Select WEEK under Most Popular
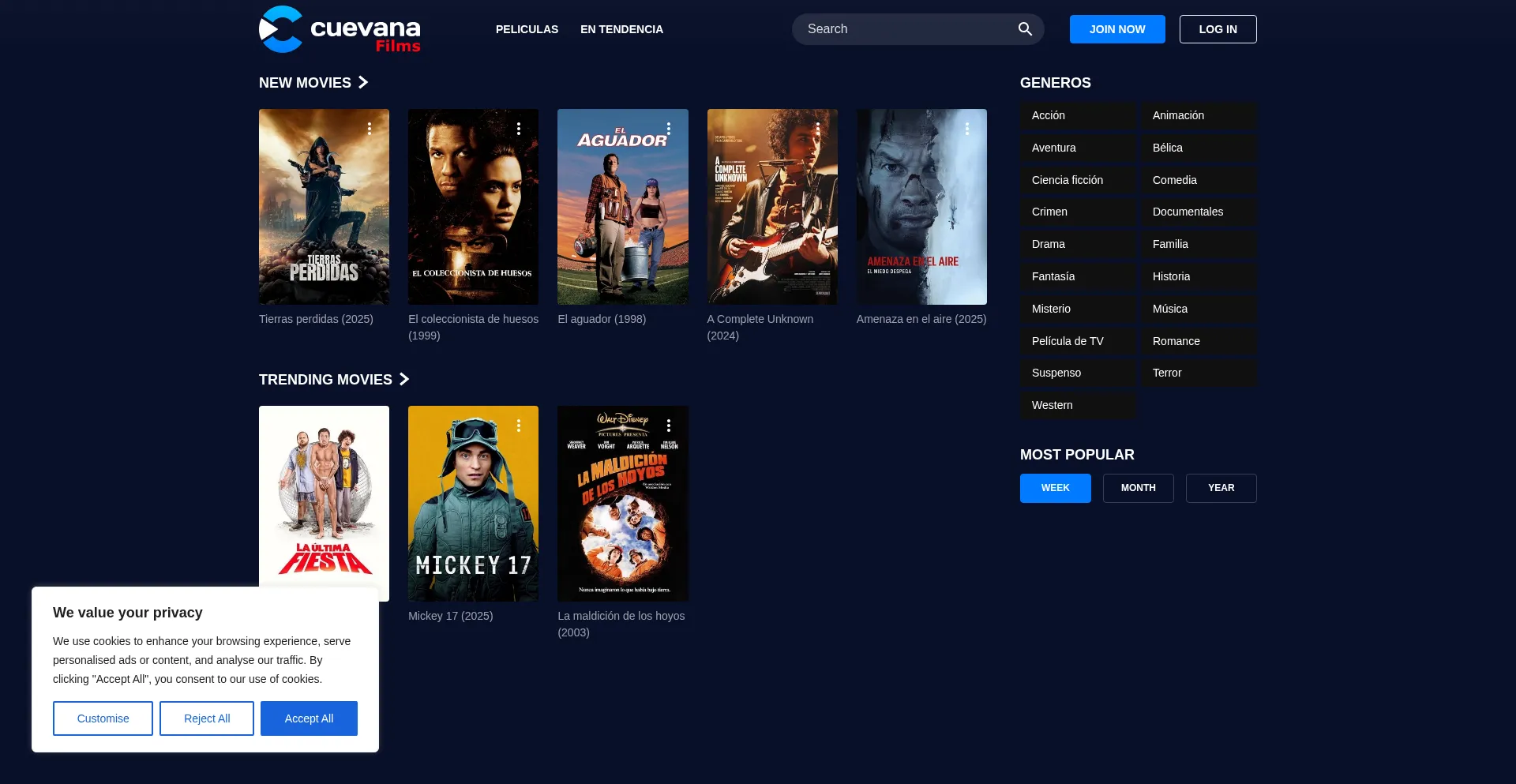This screenshot has height=784, width=1516. tap(1056, 488)
